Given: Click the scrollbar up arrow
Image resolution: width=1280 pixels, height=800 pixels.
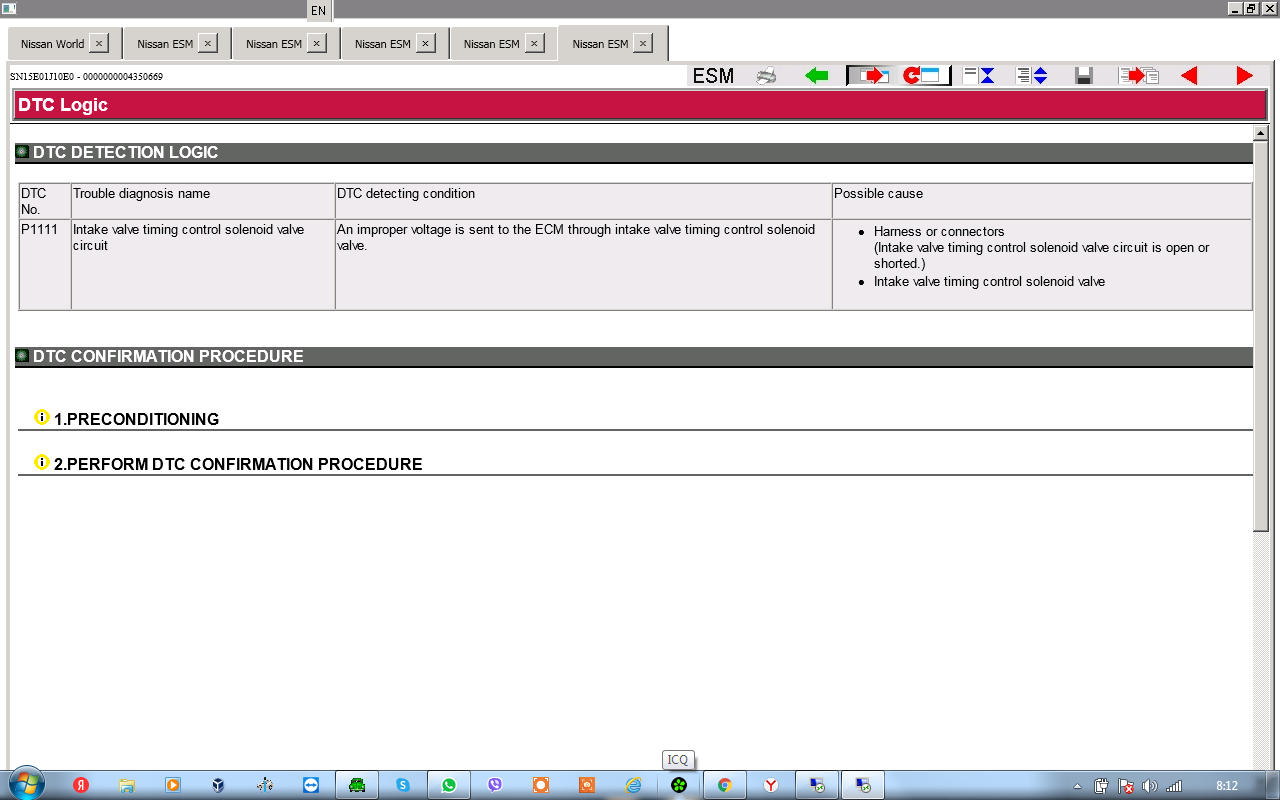Looking at the screenshot, I should point(1261,134).
